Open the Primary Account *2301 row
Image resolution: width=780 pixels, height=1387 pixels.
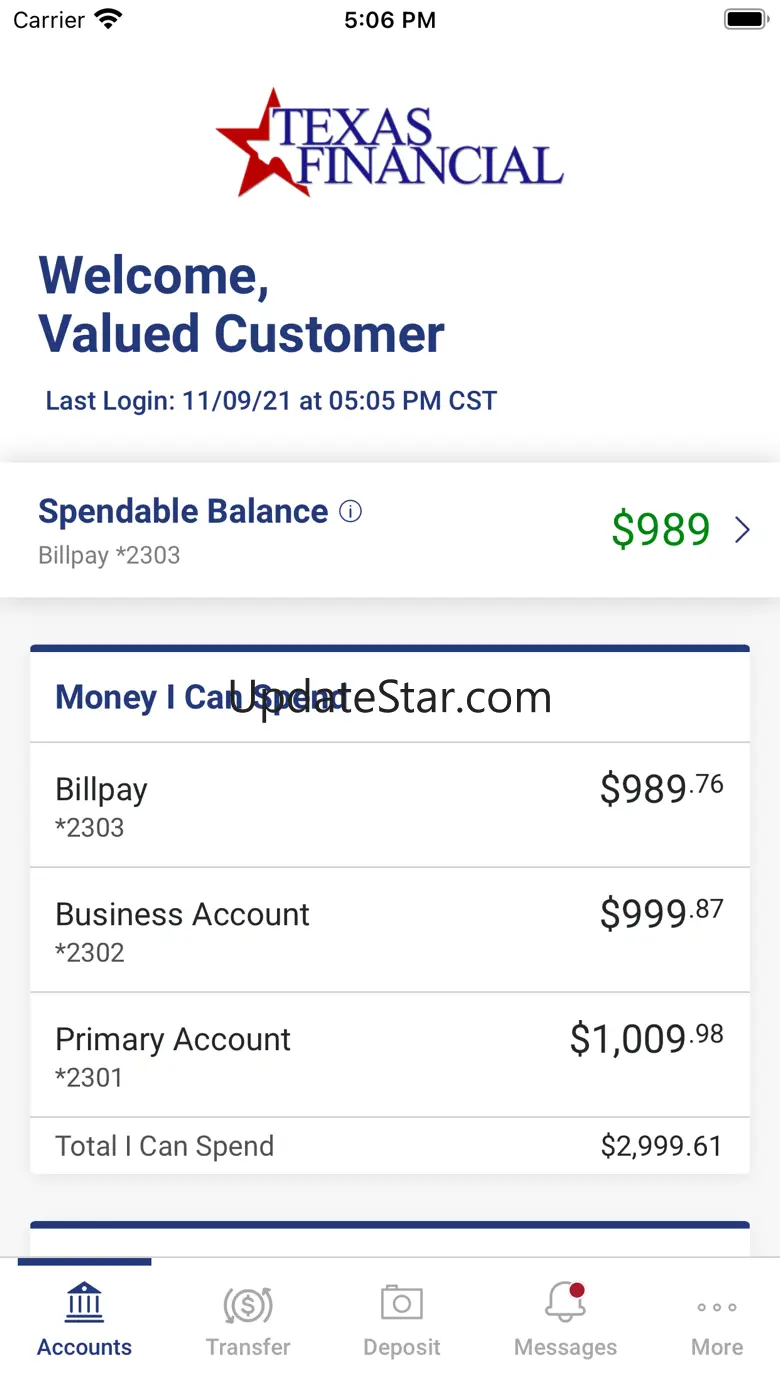(x=390, y=1055)
